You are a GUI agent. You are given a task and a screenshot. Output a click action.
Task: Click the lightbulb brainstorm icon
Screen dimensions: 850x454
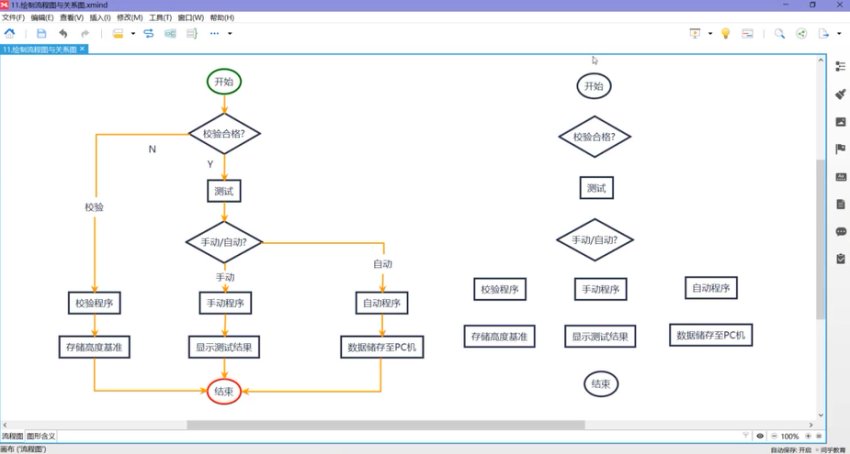pos(725,33)
